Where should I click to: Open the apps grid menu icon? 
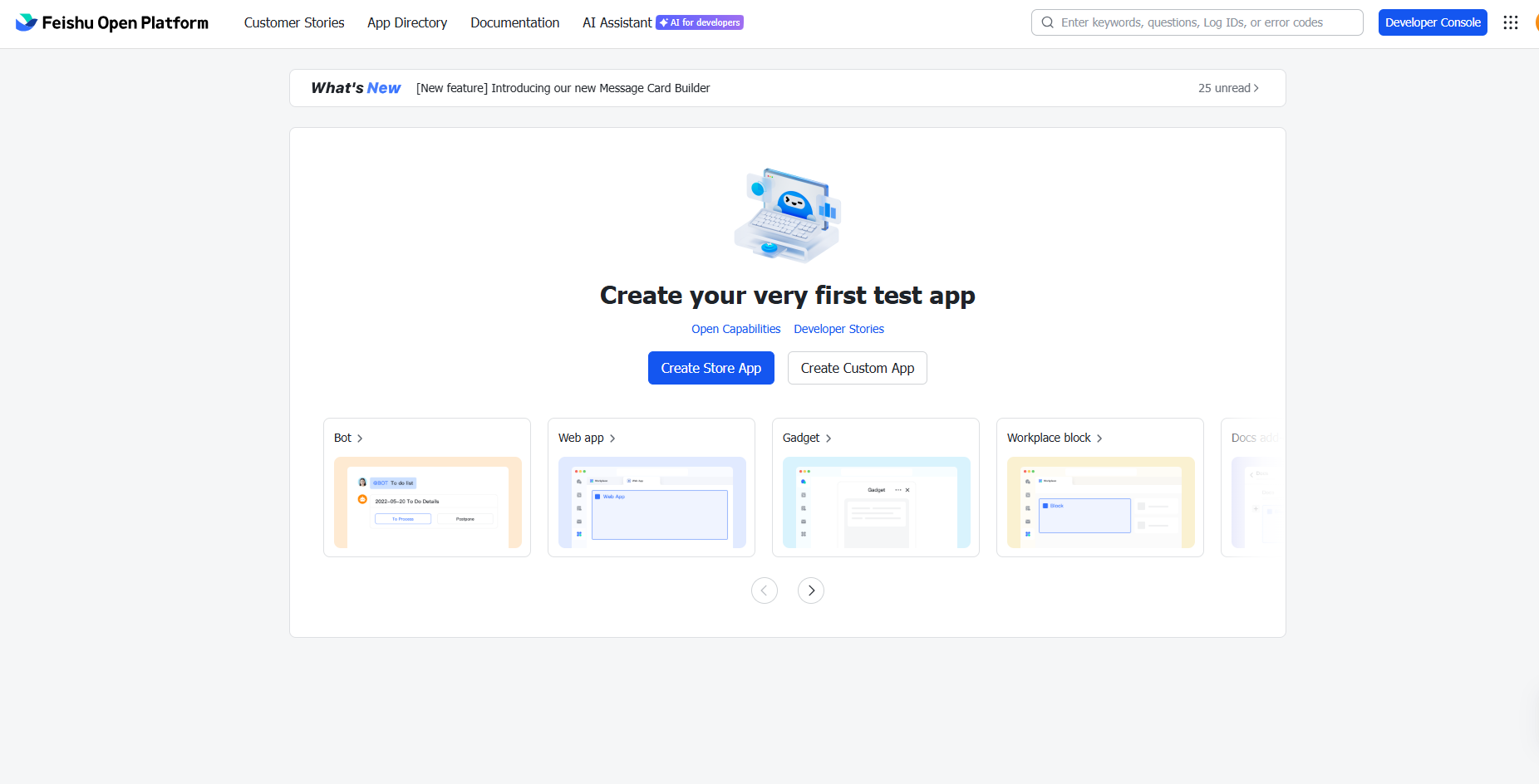[x=1510, y=22]
